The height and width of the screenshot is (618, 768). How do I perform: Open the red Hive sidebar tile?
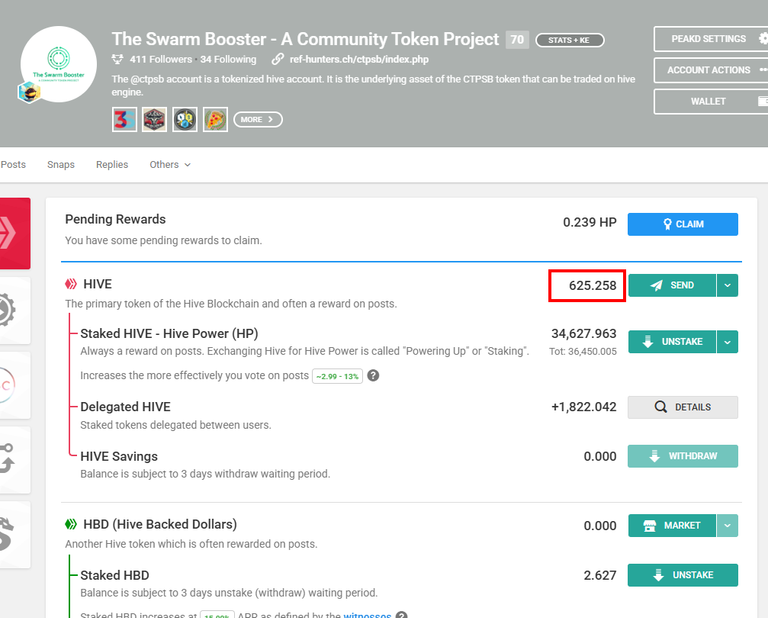15,233
